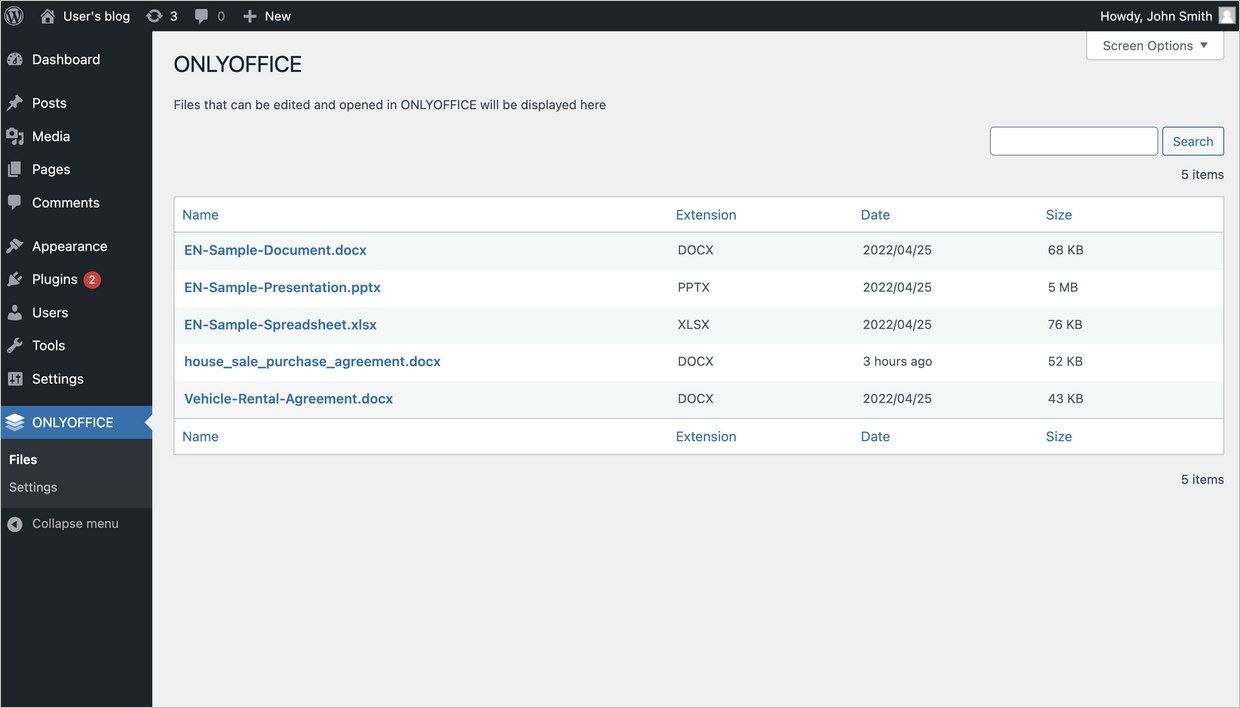Click the ONLYOFFICE layers icon in sidebar
Screen dimensions: 1240x708
tap(15, 423)
